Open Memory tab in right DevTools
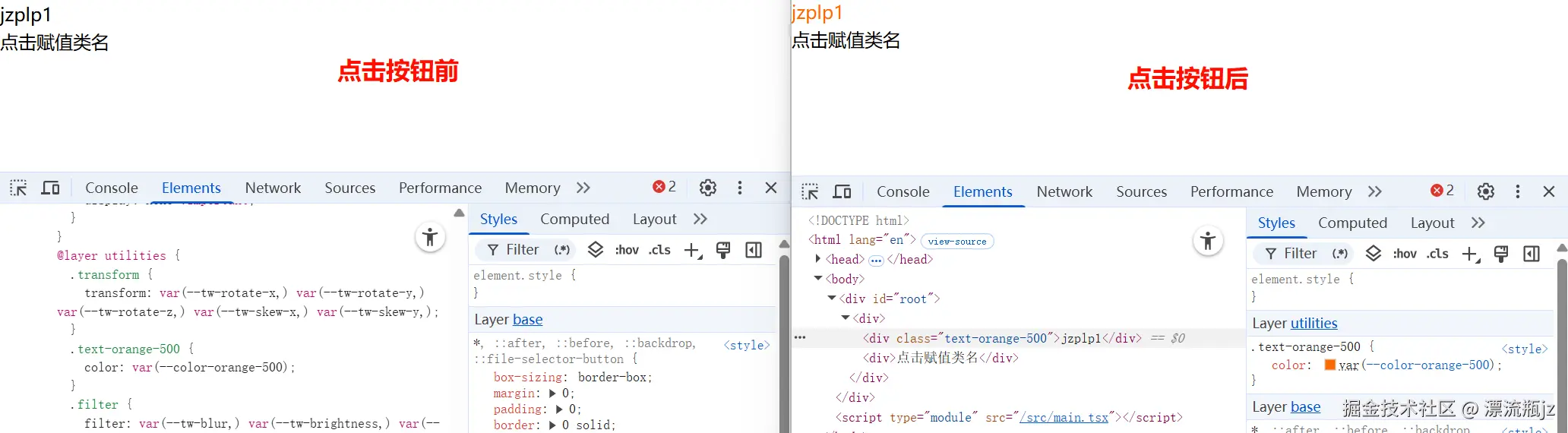This screenshot has height=433, width=1568. 1324,191
